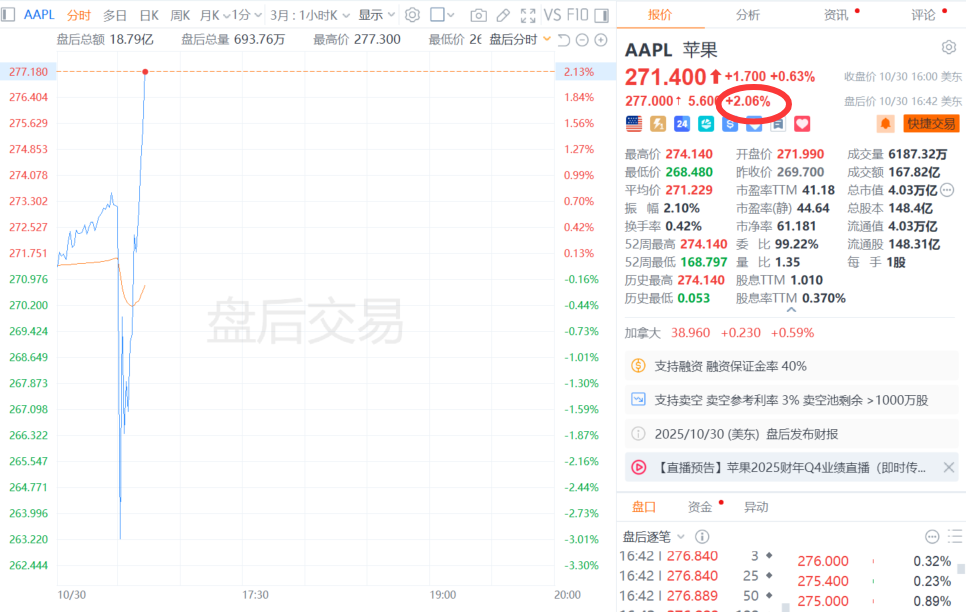This screenshot has height=612, width=966.
Task: Toggle VS comparison mode
Action: click(552, 15)
